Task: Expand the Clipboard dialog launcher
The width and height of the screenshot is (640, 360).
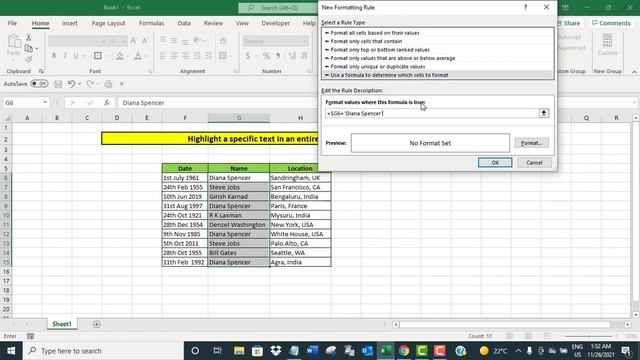Action: (41, 71)
